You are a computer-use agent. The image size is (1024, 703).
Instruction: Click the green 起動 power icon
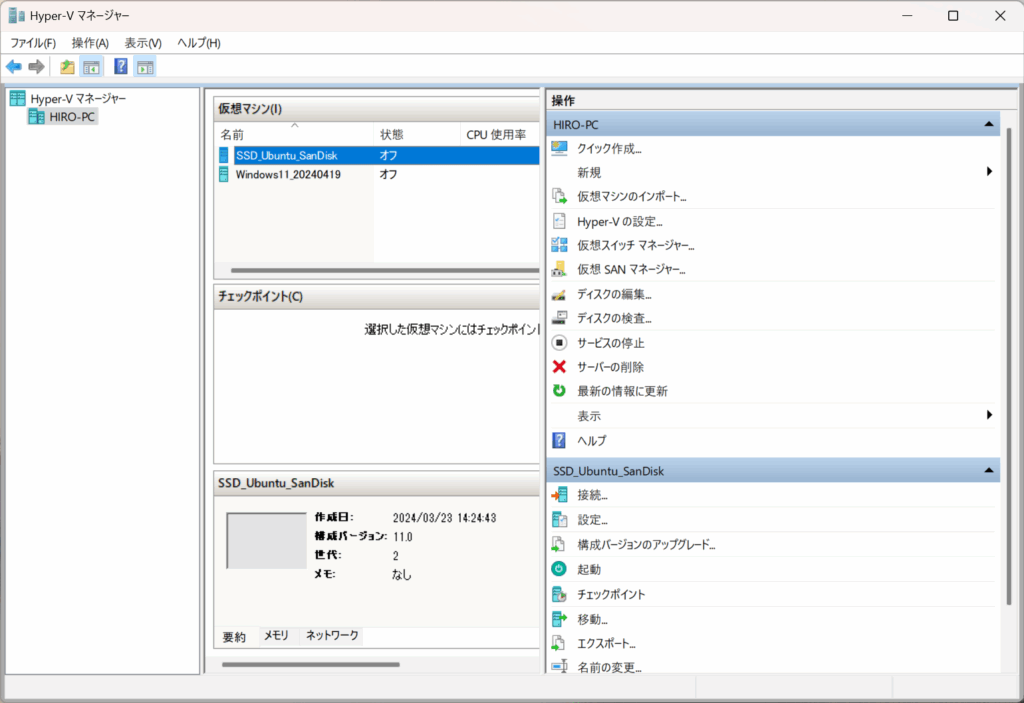tap(560, 569)
